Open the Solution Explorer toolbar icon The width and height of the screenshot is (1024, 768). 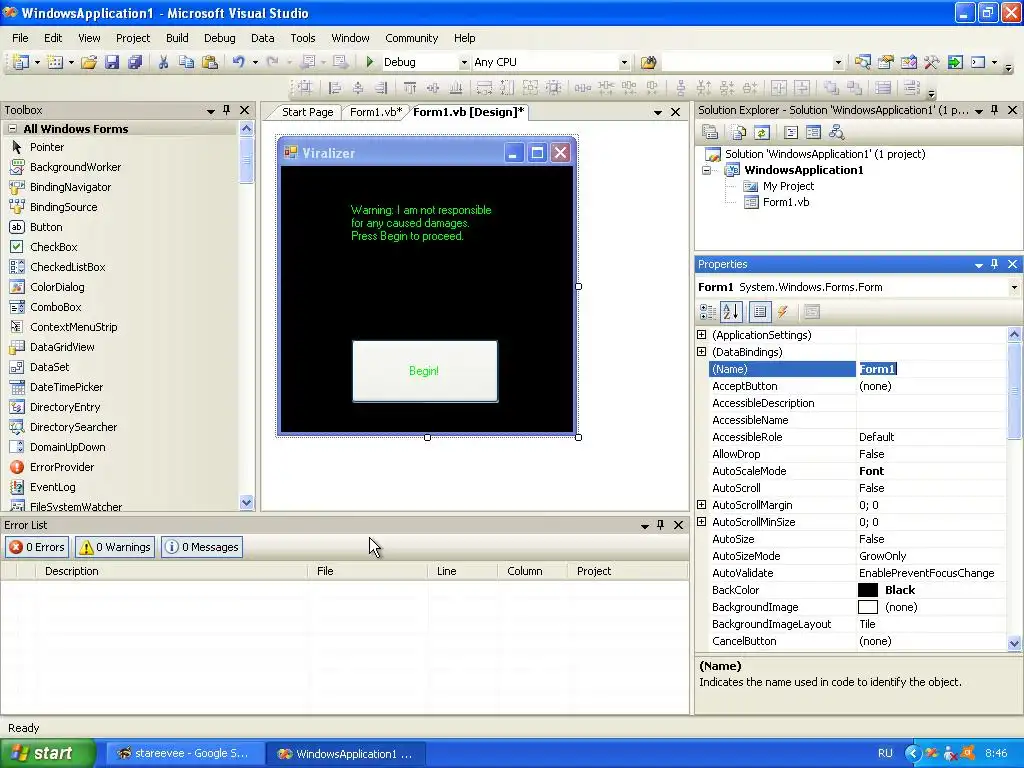pos(863,62)
